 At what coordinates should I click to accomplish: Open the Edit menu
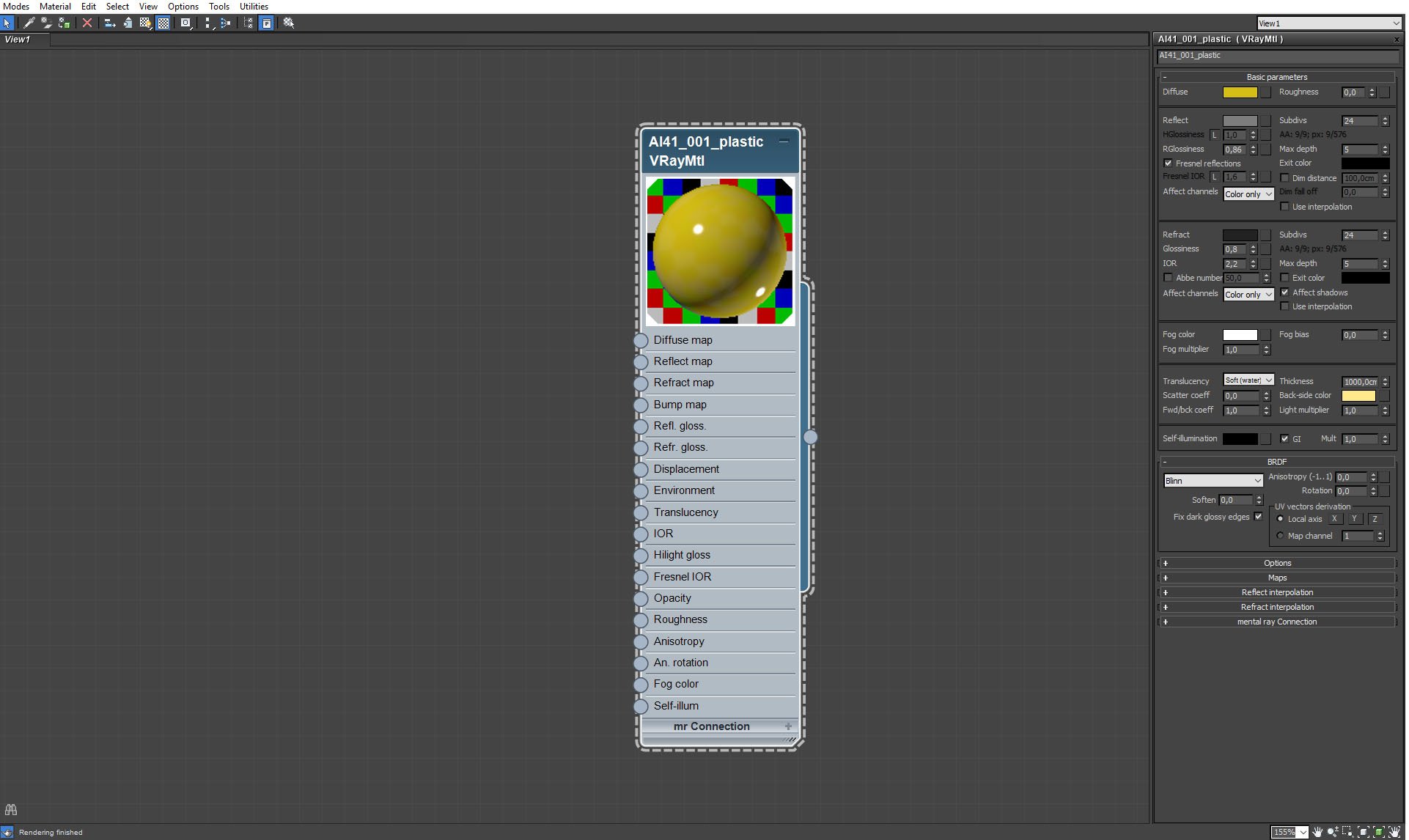pyautogui.click(x=89, y=6)
